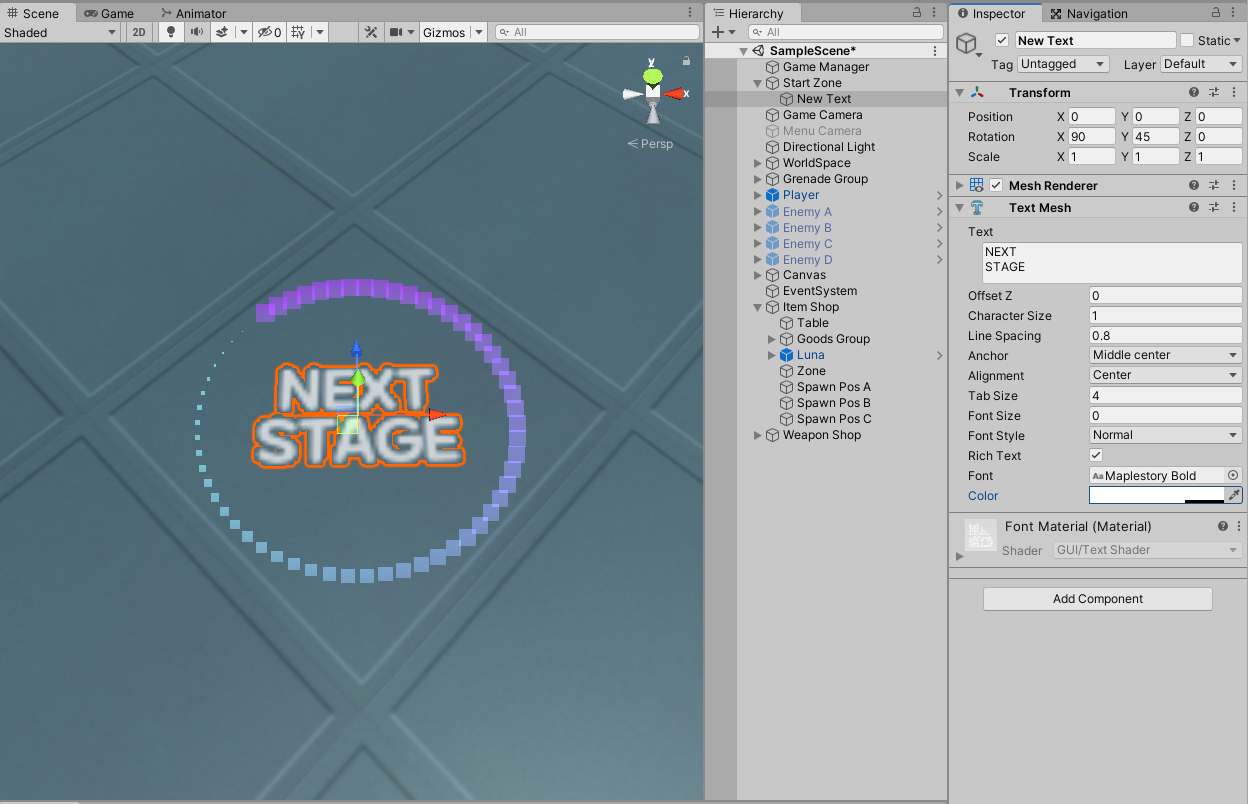Viewport: 1248px width, 804px height.
Task: Disable the Mesh Renderer checkbox
Action: tap(996, 186)
